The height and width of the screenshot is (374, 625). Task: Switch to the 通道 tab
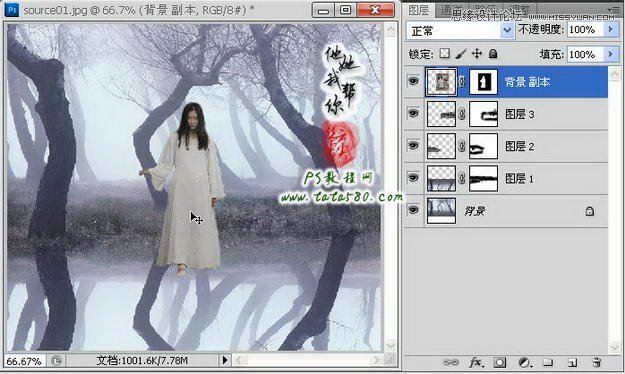451,10
